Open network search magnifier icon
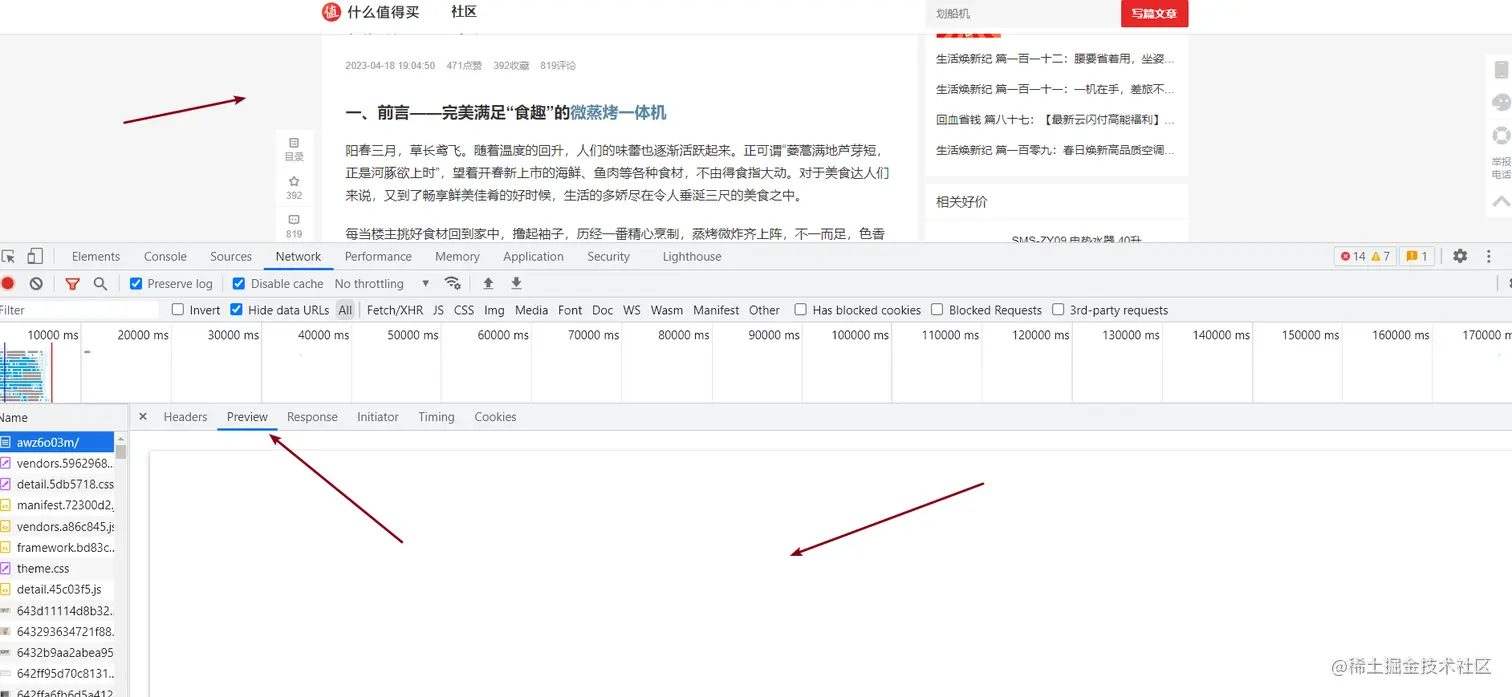 pyautogui.click(x=100, y=284)
